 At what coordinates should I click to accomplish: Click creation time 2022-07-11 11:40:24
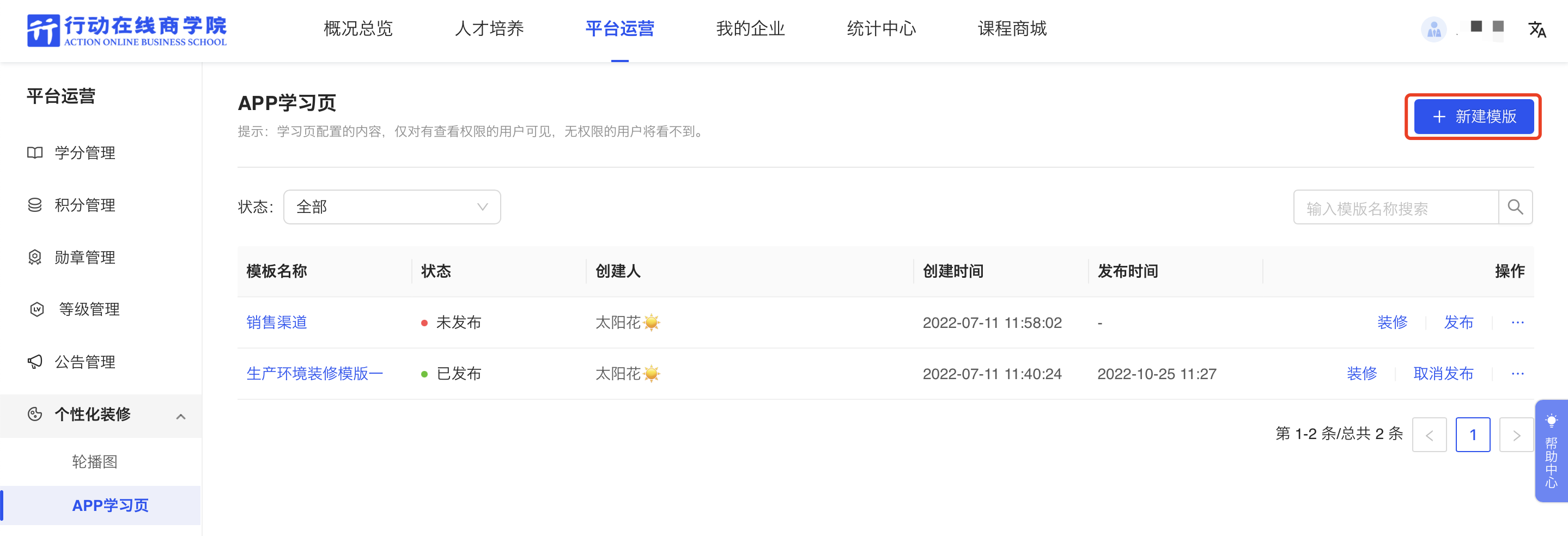point(992,373)
